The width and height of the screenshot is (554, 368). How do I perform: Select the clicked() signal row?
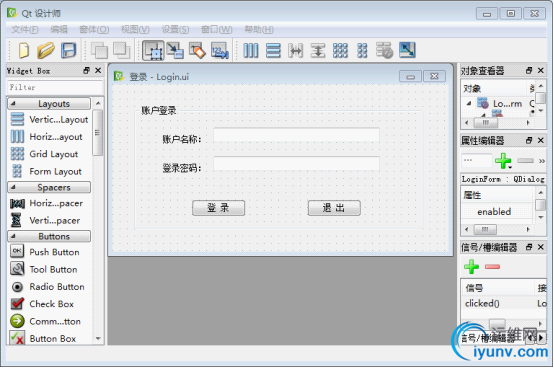click(x=503, y=303)
